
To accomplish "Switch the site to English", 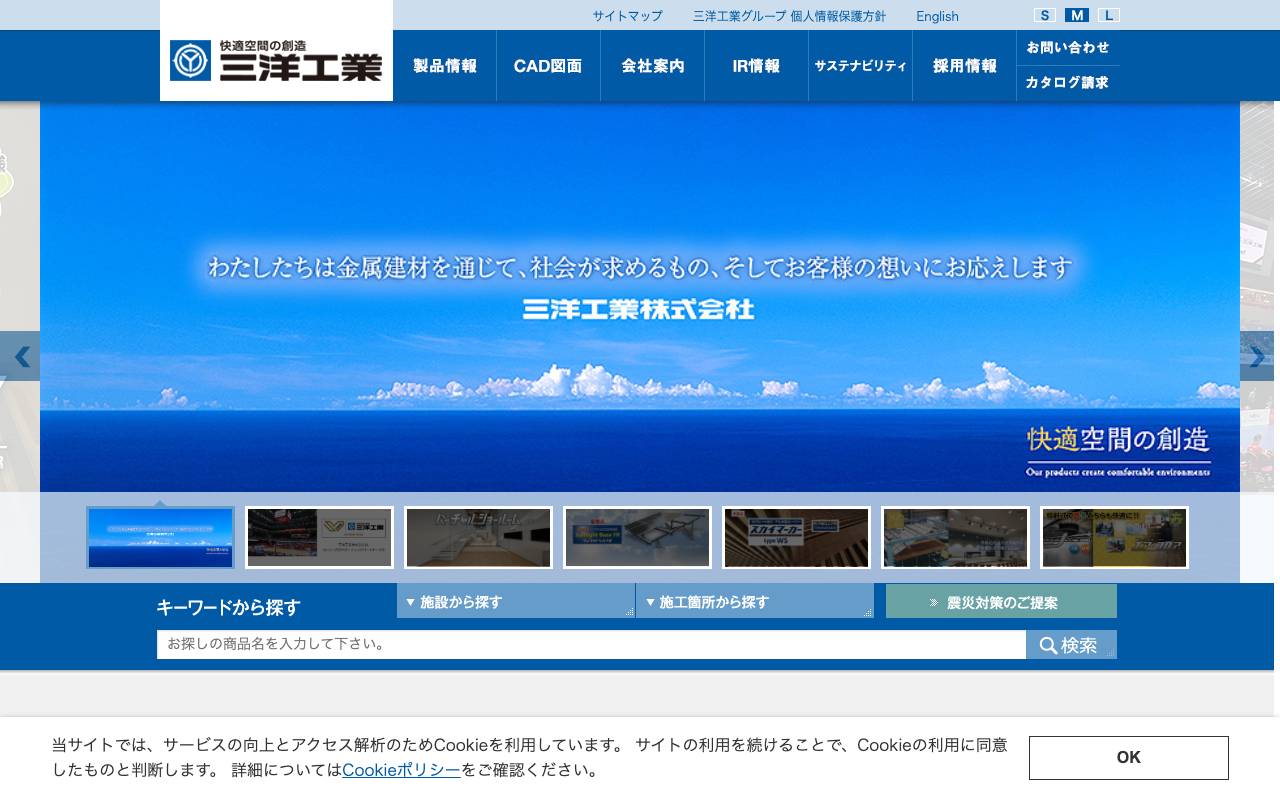I will pyautogui.click(x=936, y=16).
